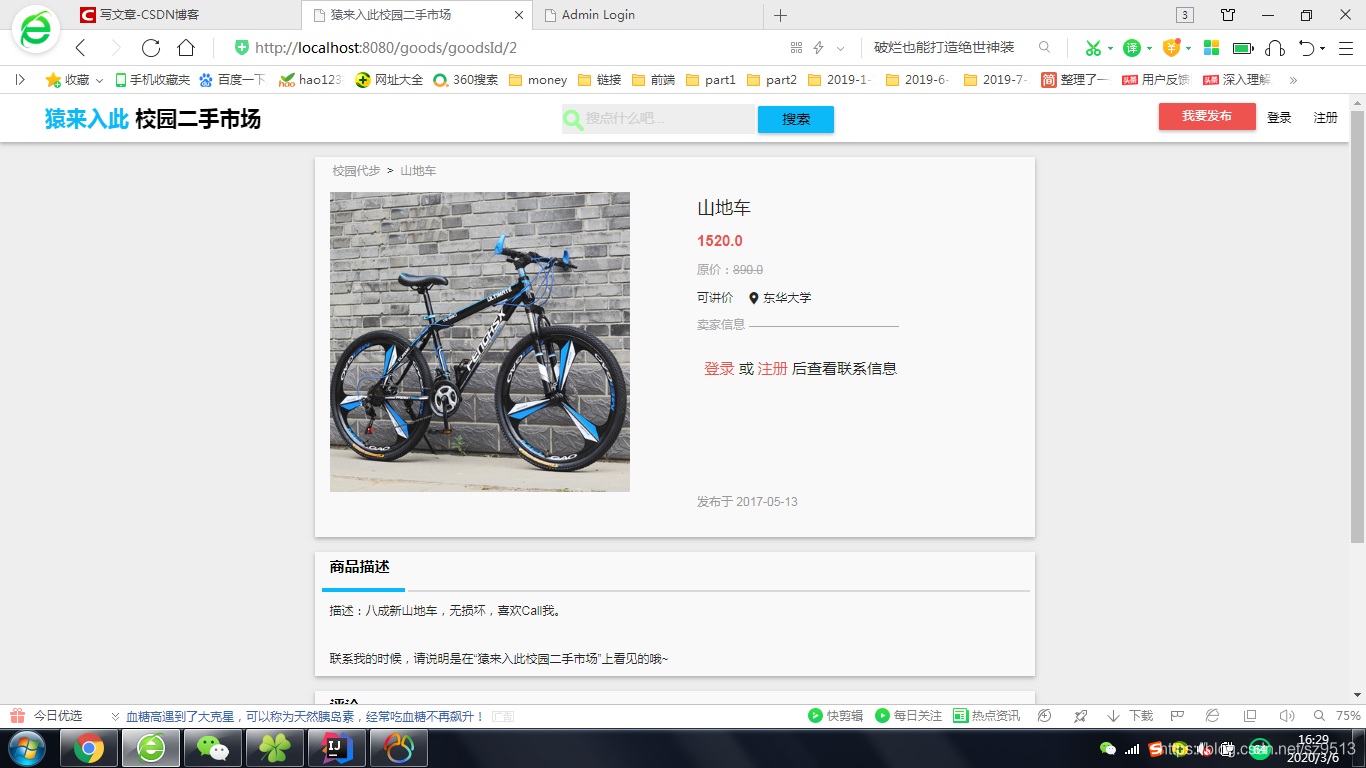Open the headphone reading mode icon
This screenshot has height=768, width=1366.
click(x=1275, y=47)
